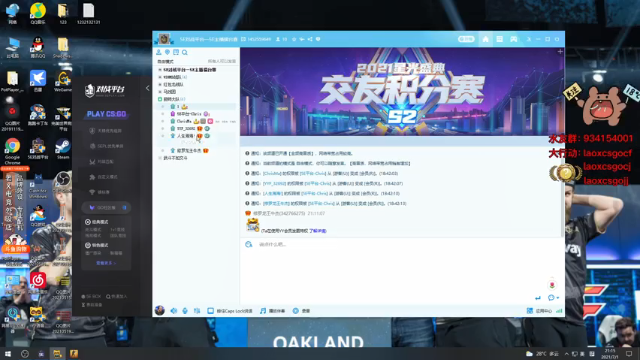Viewport: 640px width, 360px height.
Task: Click grid view icon in YY title bar
Action: click(x=500, y=39)
